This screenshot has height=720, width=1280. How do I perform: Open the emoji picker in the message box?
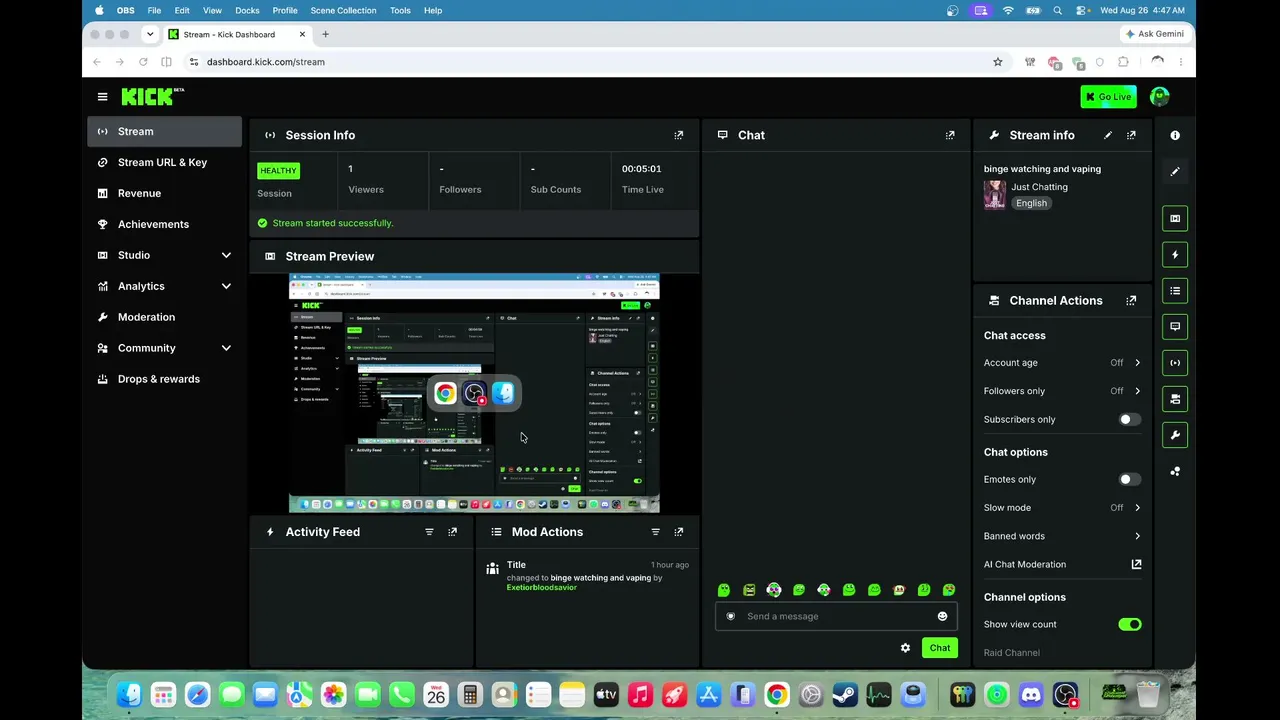[x=942, y=616]
